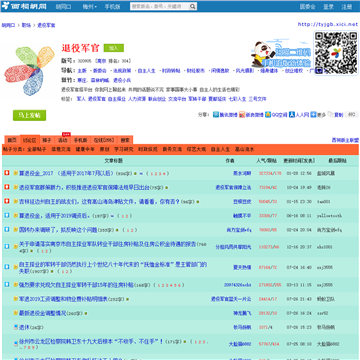The height and width of the screenshot is (360, 360).
Task: Click 登录 login link in header
Action: click(x=328, y=7)
